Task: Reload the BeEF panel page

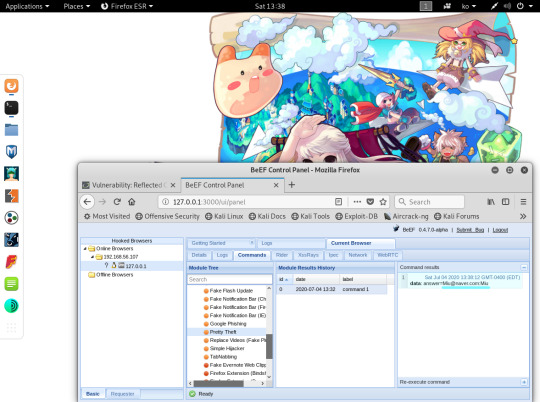Action: 117,202
